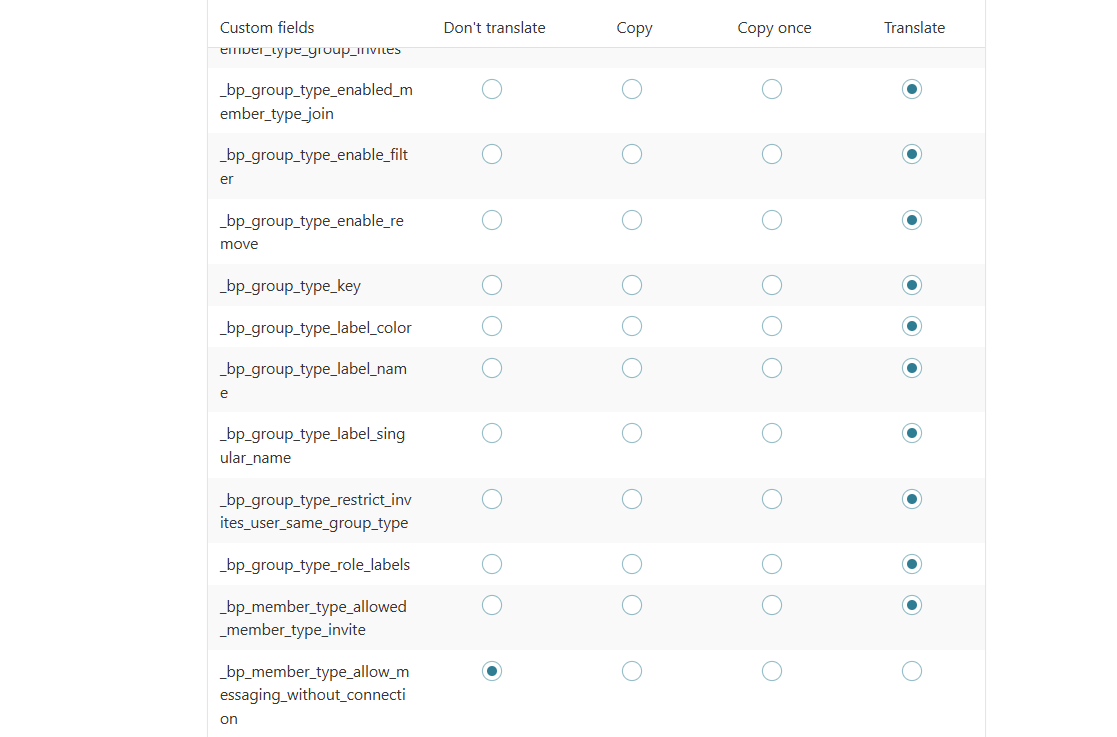Click the Don't translate column header

point(494,28)
